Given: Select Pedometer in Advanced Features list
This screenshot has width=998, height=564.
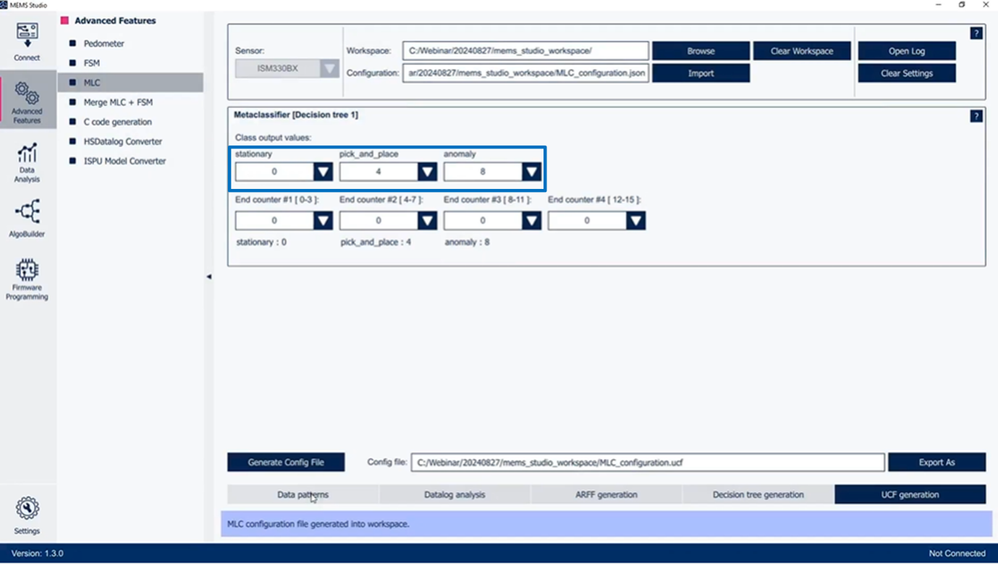Looking at the screenshot, I should (x=104, y=43).
